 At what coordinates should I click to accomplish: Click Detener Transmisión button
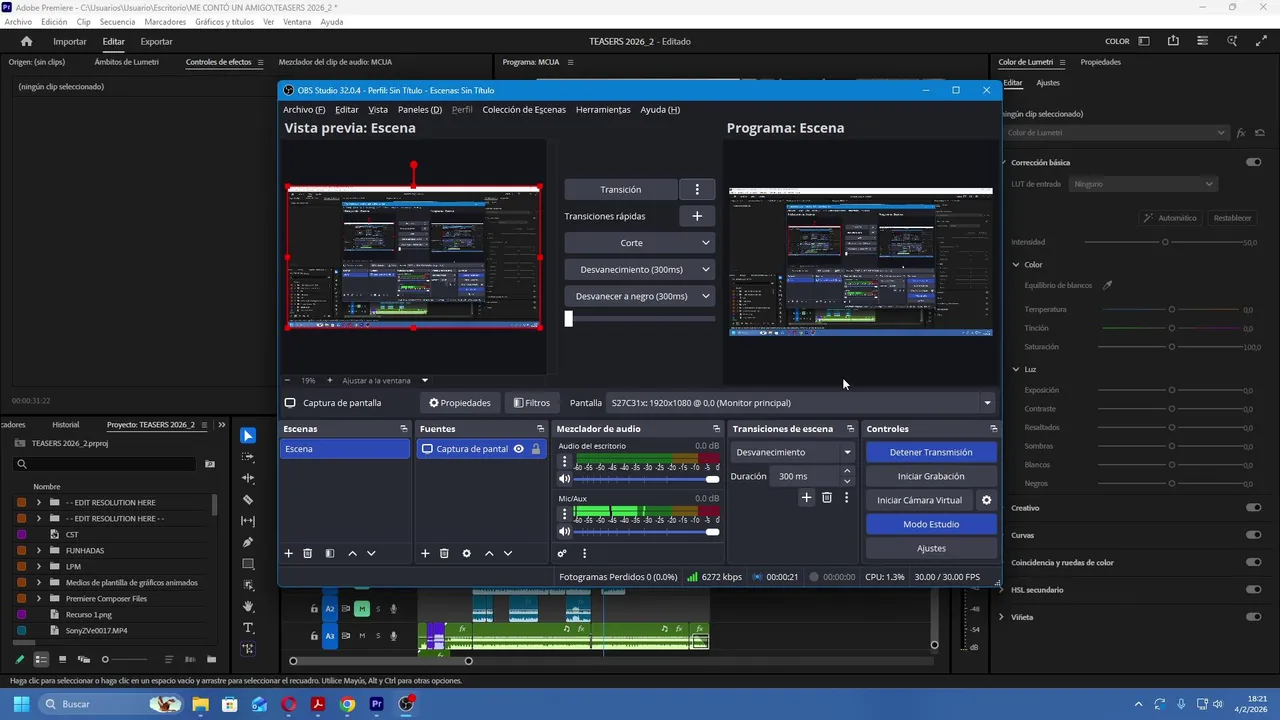click(x=931, y=452)
